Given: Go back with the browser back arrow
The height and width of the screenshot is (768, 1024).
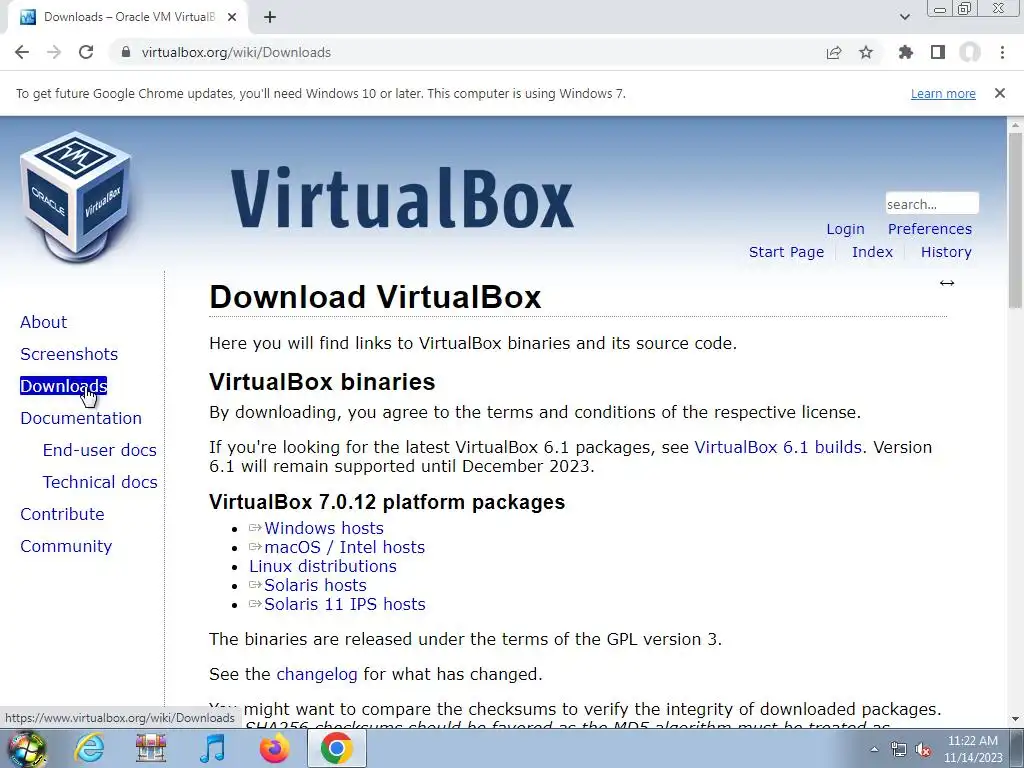Looking at the screenshot, I should [22, 52].
